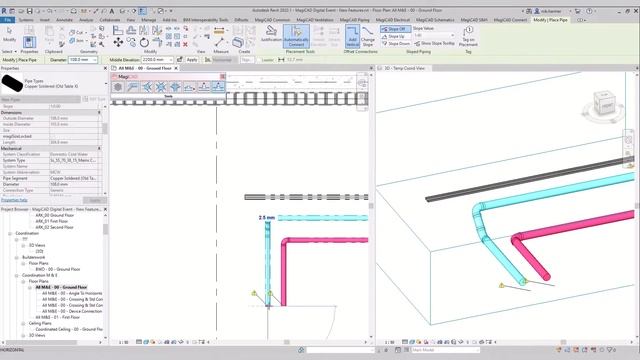The width and height of the screenshot is (640, 360).
Task: Click the Save icon in quick access toolbar
Action: point(29,11)
